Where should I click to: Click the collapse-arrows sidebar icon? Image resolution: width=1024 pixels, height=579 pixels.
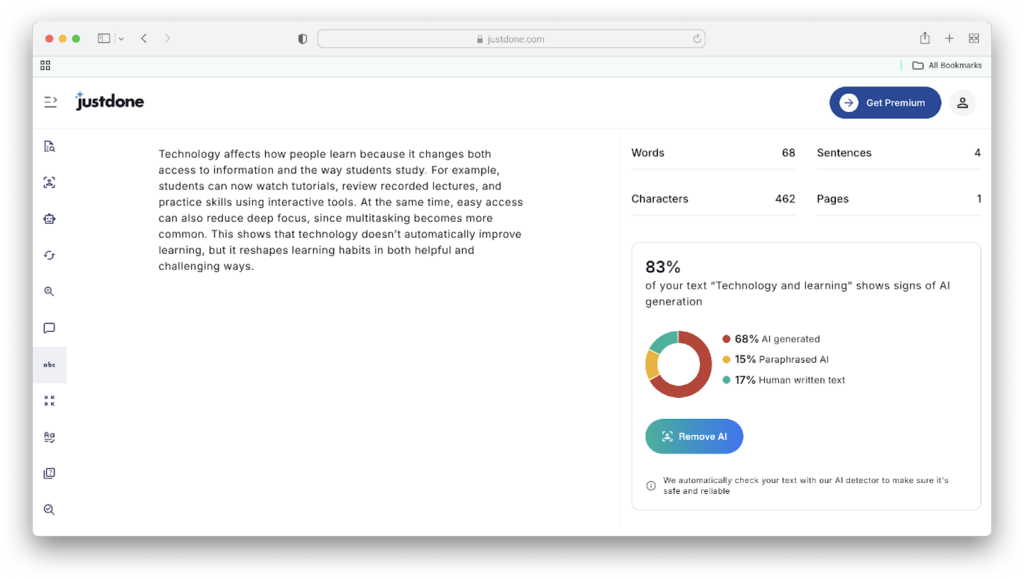coord(49,401)
